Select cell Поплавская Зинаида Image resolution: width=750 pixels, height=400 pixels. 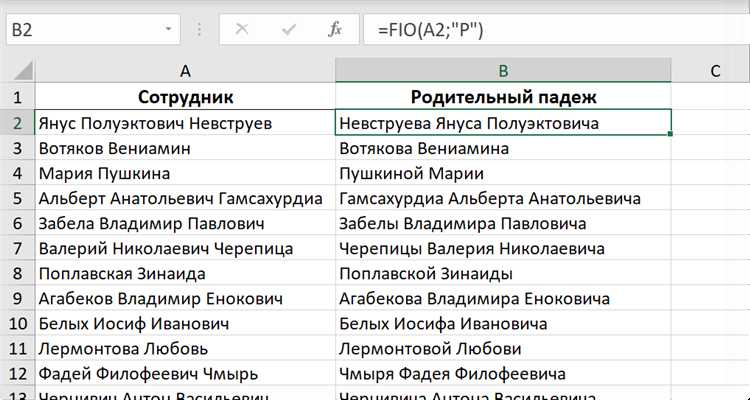[185, 273]
